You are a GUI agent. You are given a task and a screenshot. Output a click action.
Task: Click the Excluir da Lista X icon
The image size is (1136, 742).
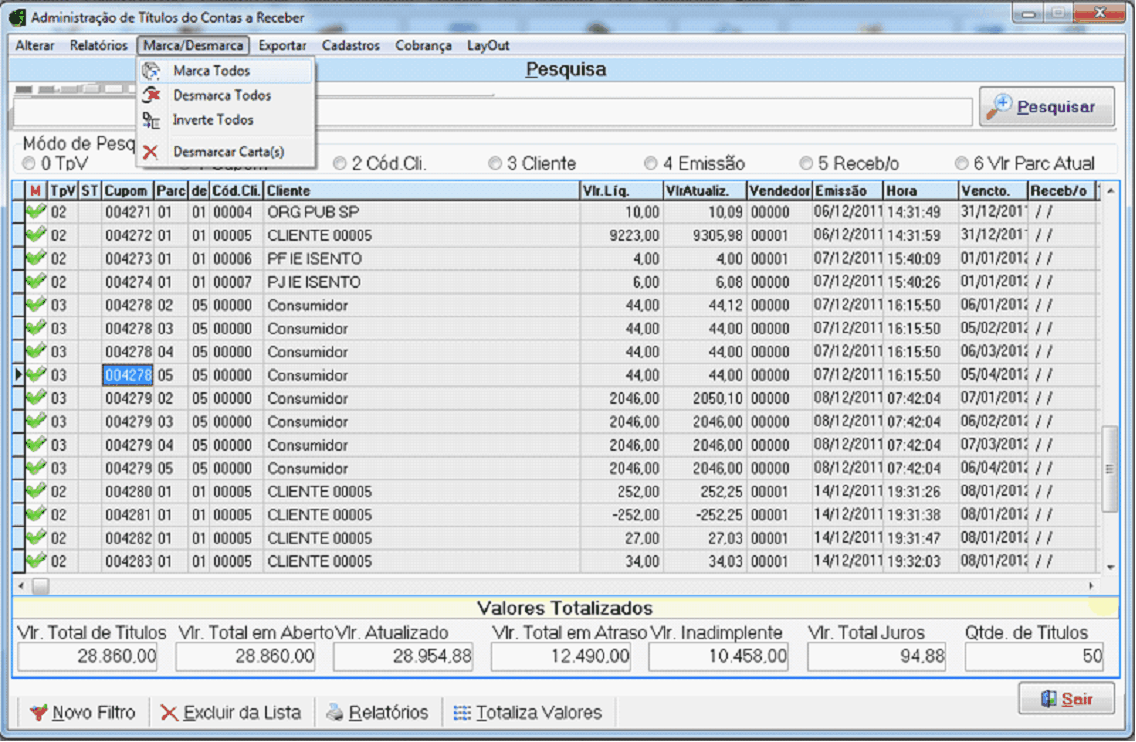tap(169, 713)
